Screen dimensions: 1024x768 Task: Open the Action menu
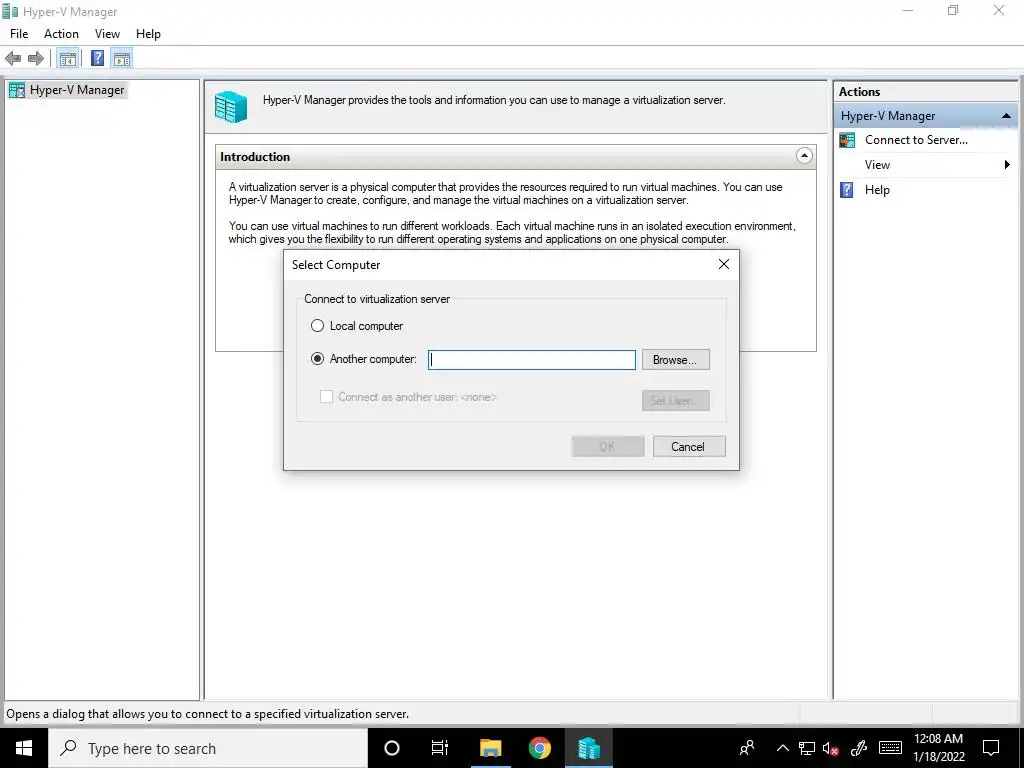tap(61, 34)
